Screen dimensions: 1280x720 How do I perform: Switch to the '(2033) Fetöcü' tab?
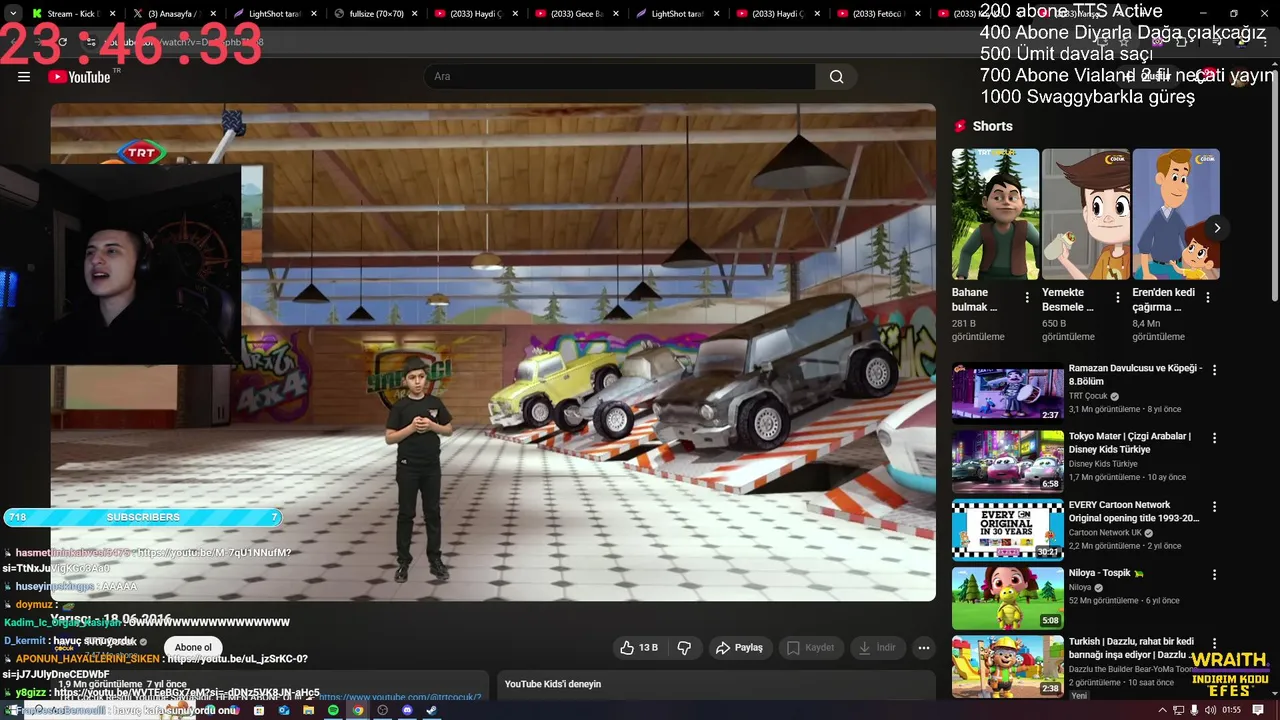[877, 14]
